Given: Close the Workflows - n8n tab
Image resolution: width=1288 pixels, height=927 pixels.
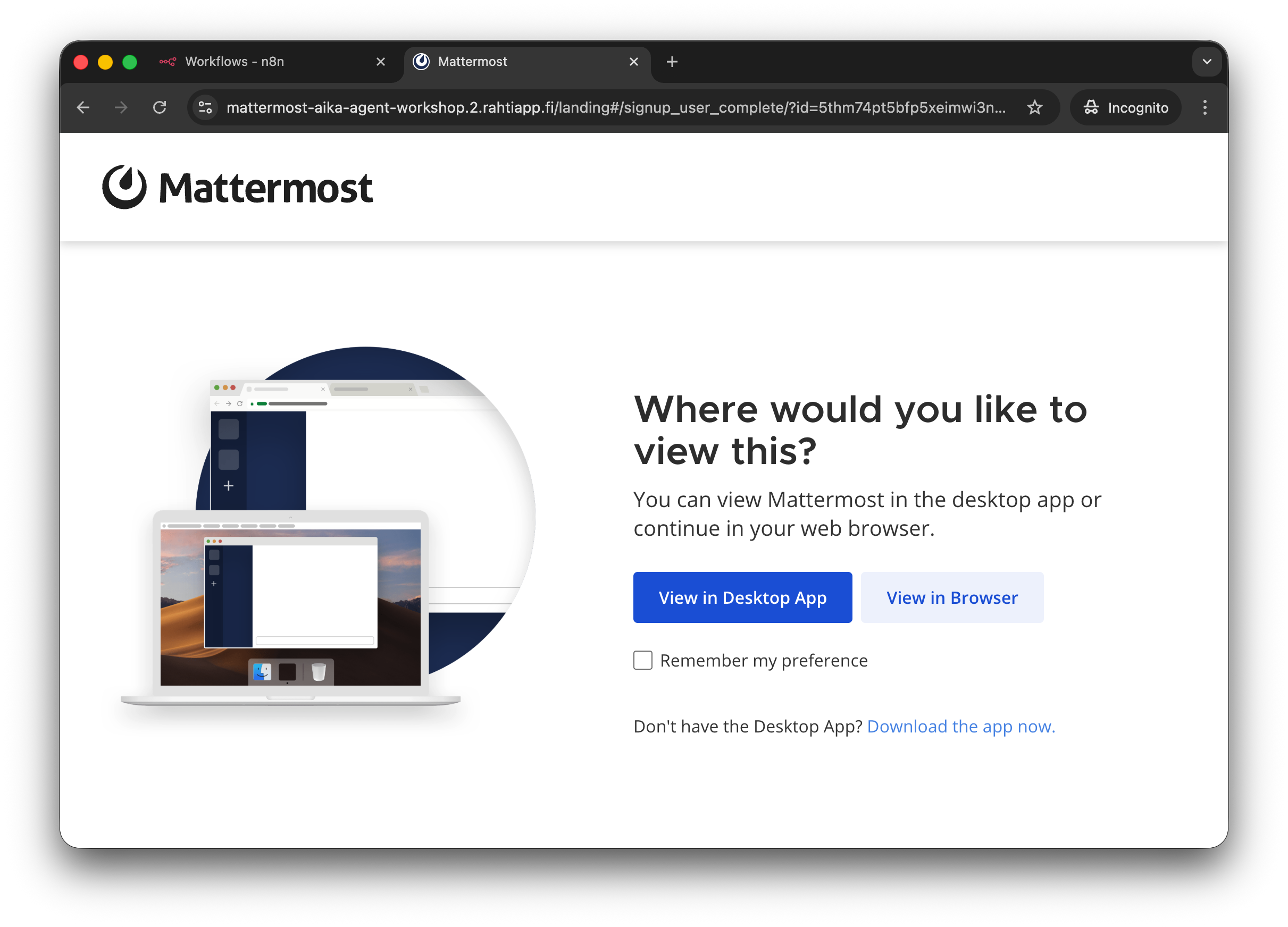Looking at the screenshot, I should coord(380,61).
